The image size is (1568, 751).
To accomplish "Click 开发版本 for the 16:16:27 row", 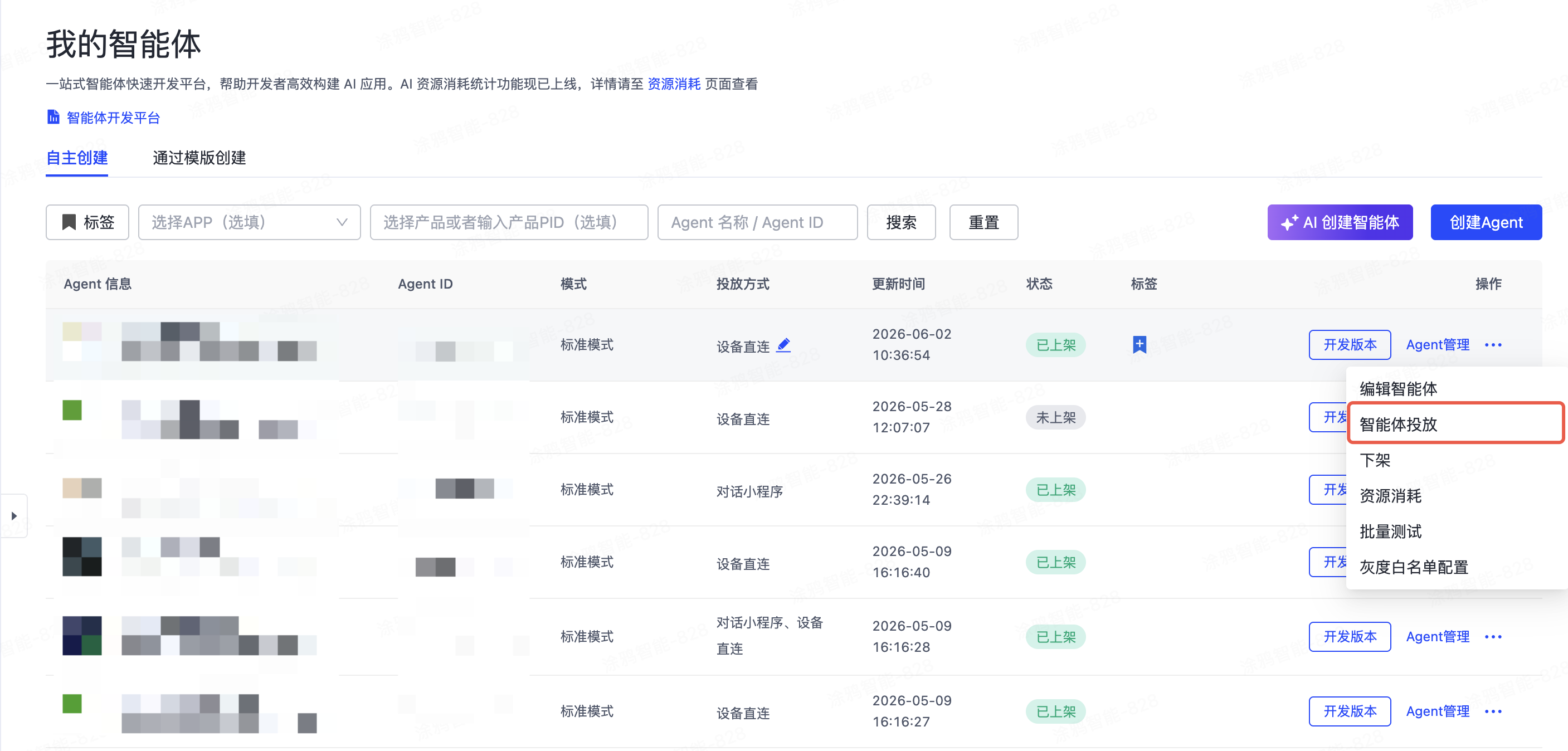I will point(1350,711).
